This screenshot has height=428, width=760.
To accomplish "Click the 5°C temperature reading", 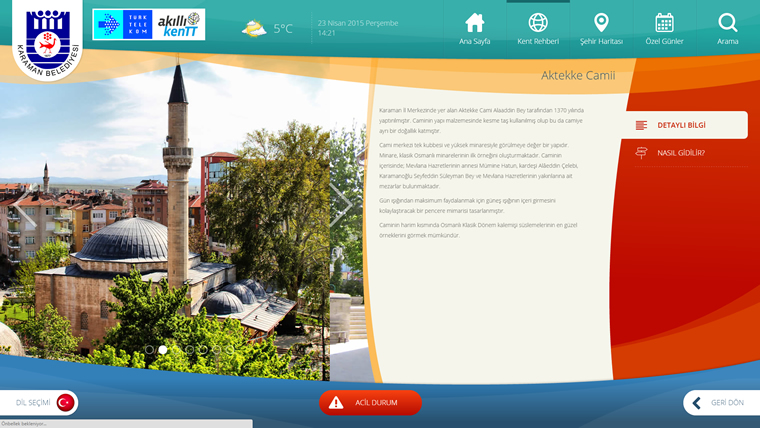I will tap(283, 29).
